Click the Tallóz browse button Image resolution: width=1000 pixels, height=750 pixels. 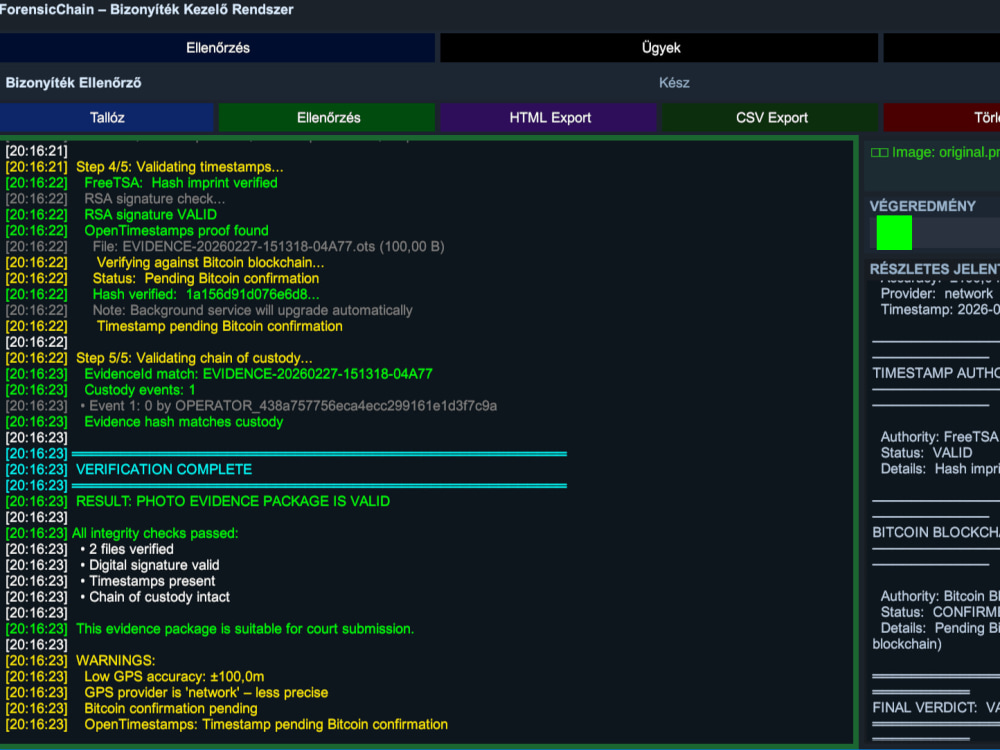[107, 117]
